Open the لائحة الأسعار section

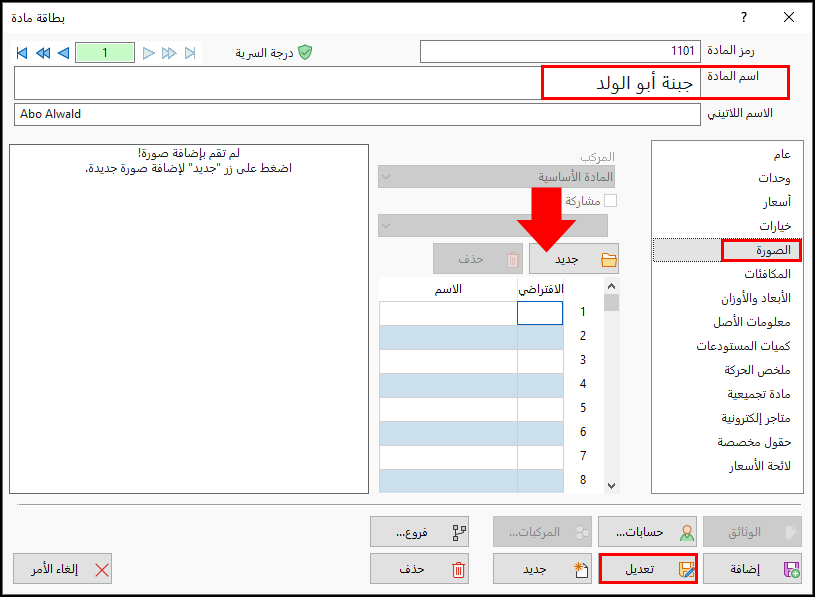[760, 466]
